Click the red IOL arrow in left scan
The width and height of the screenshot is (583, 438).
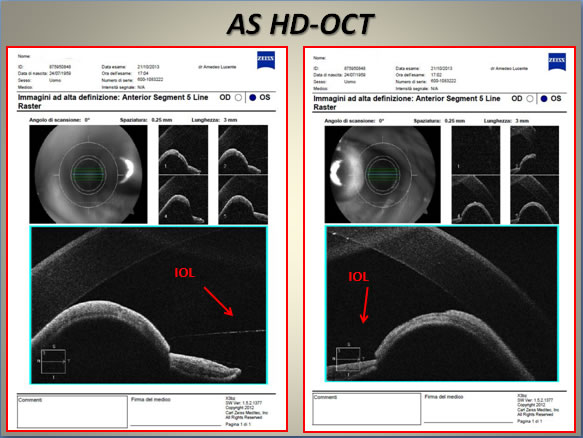pos(218,301)
